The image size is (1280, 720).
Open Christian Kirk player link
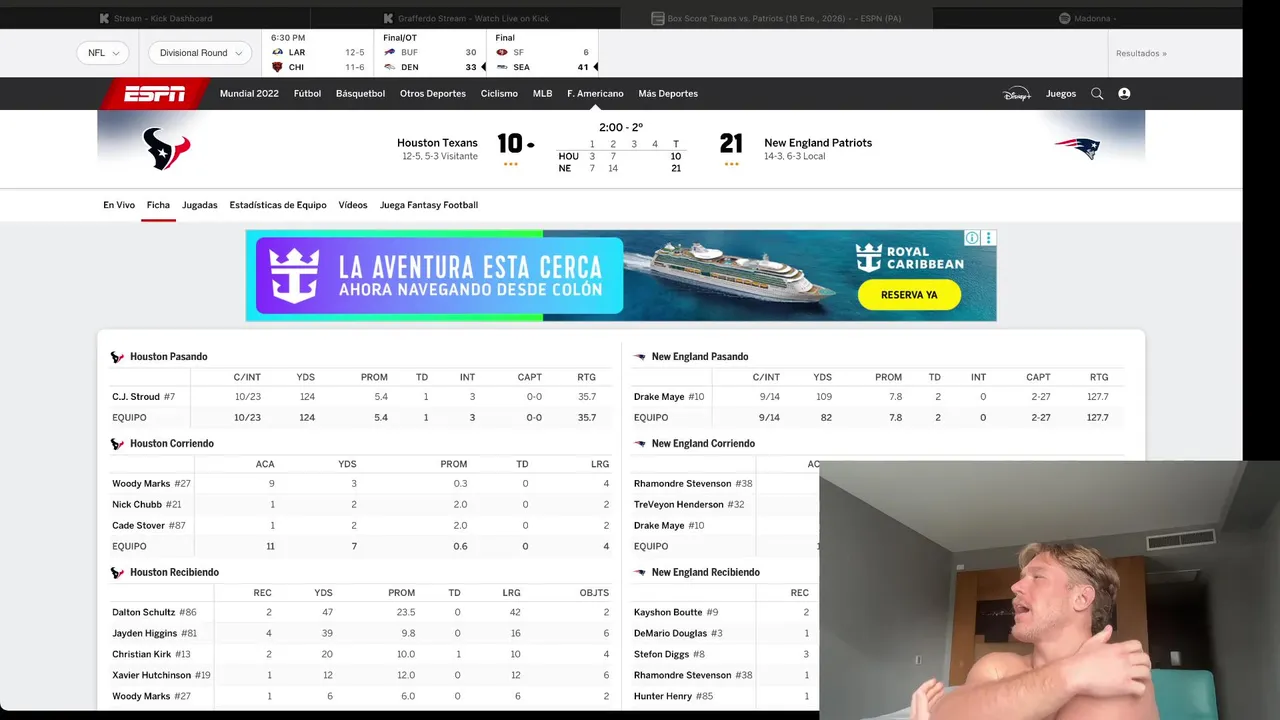coord(141,654)
